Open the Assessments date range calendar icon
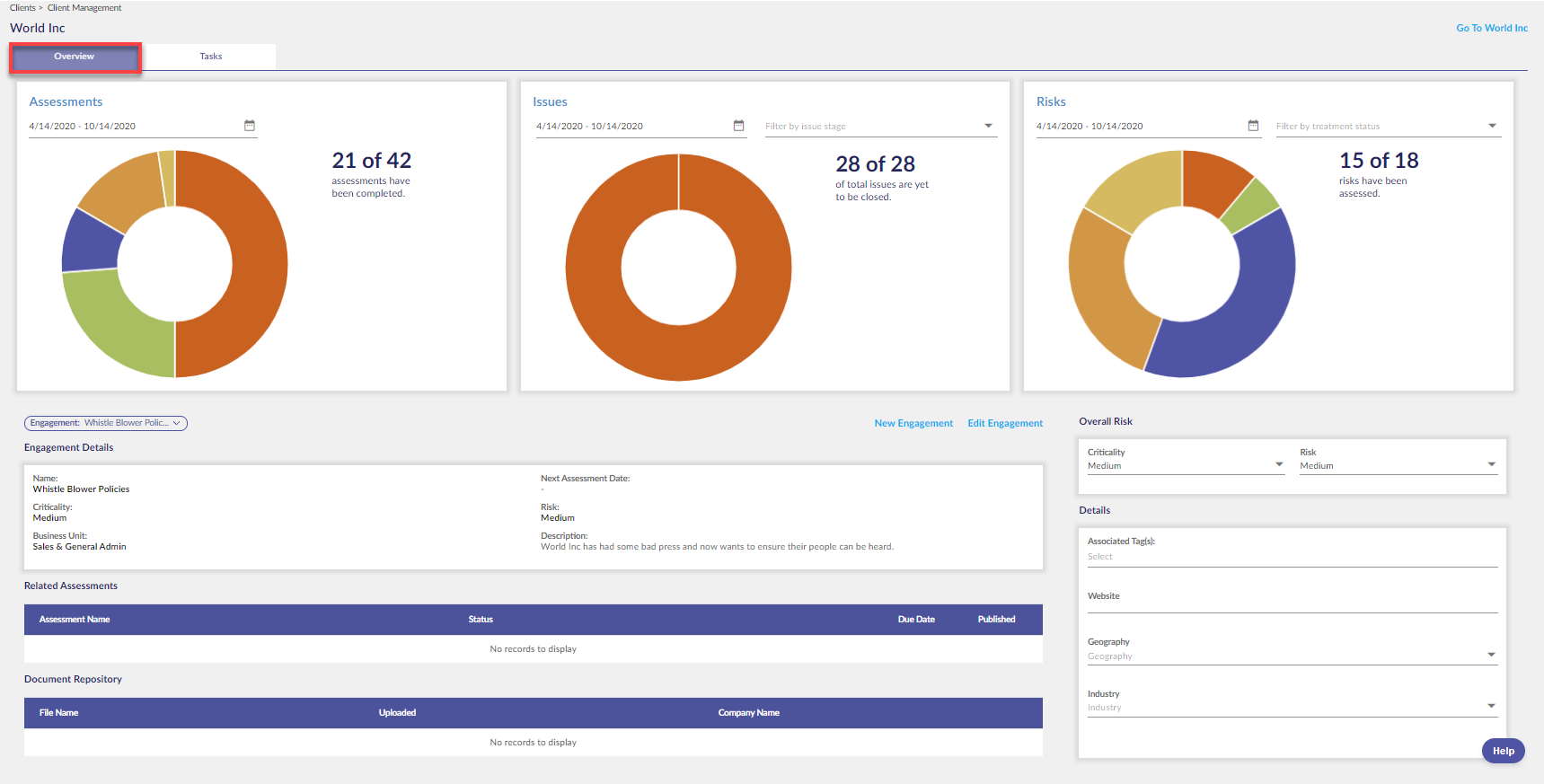This screenshot has height=784, width=1544. 250,126
